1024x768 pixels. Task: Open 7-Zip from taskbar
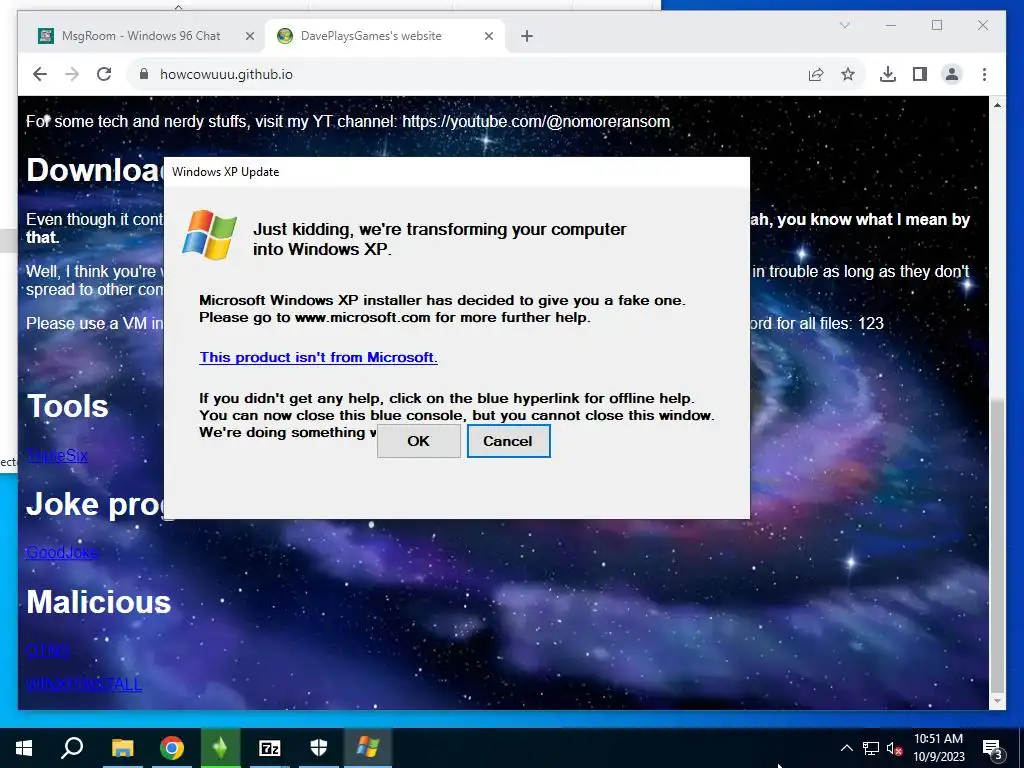[270, 748]
